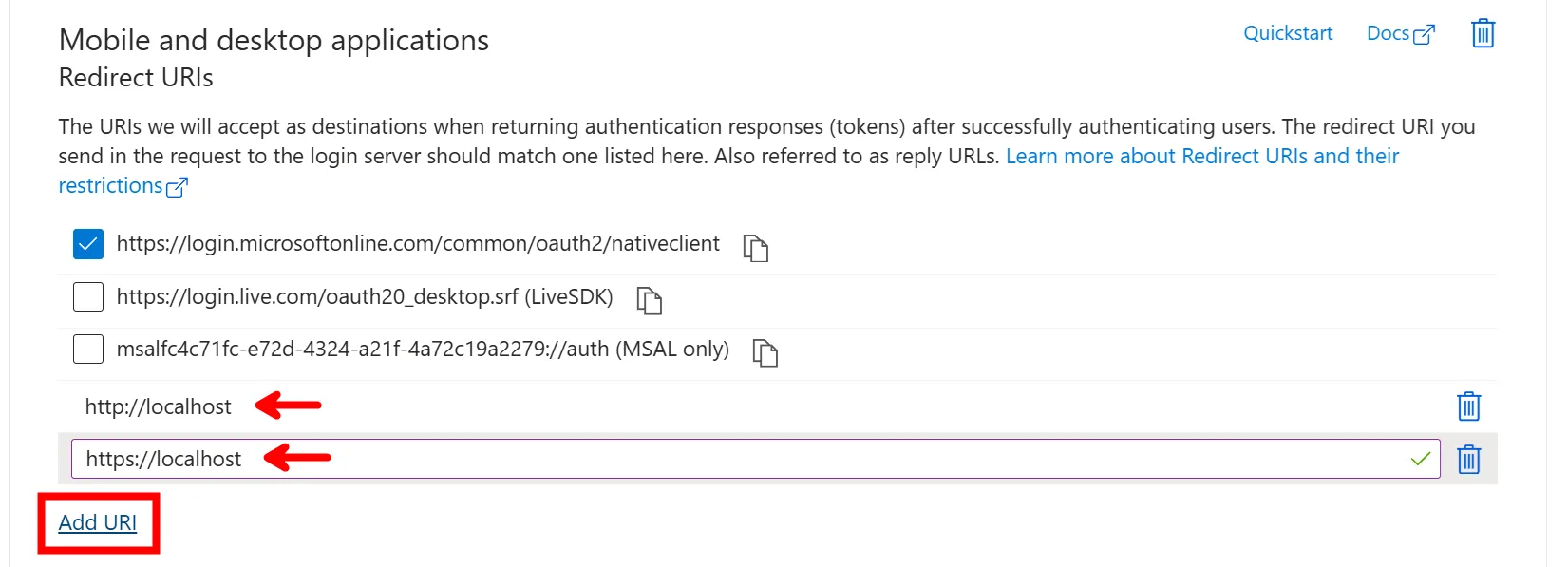Uncheck the nativeclient redirect URI
Viewport: 1568px width, 567px height.
click(87, 244)
